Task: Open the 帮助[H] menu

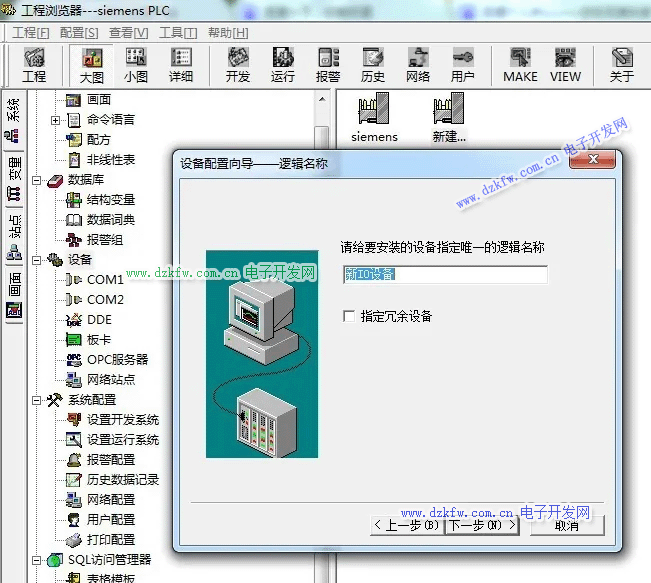Action: [x=228, y=32]
